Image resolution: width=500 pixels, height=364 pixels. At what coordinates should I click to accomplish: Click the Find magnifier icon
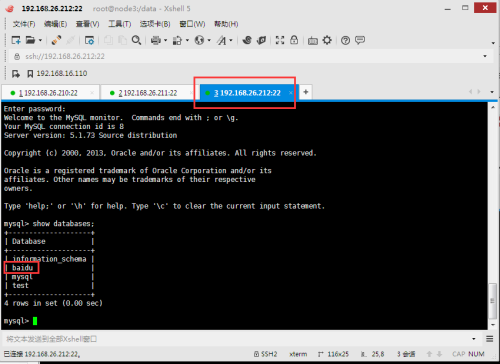[x=136, y=40]
